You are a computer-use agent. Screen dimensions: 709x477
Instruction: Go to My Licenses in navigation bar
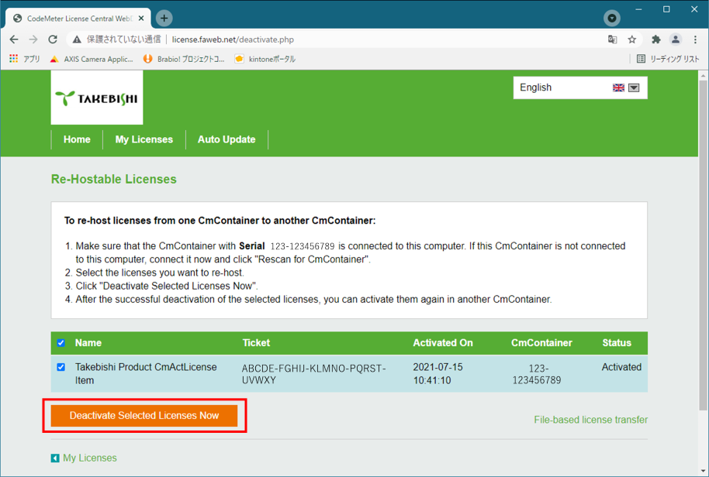(144, 139)
